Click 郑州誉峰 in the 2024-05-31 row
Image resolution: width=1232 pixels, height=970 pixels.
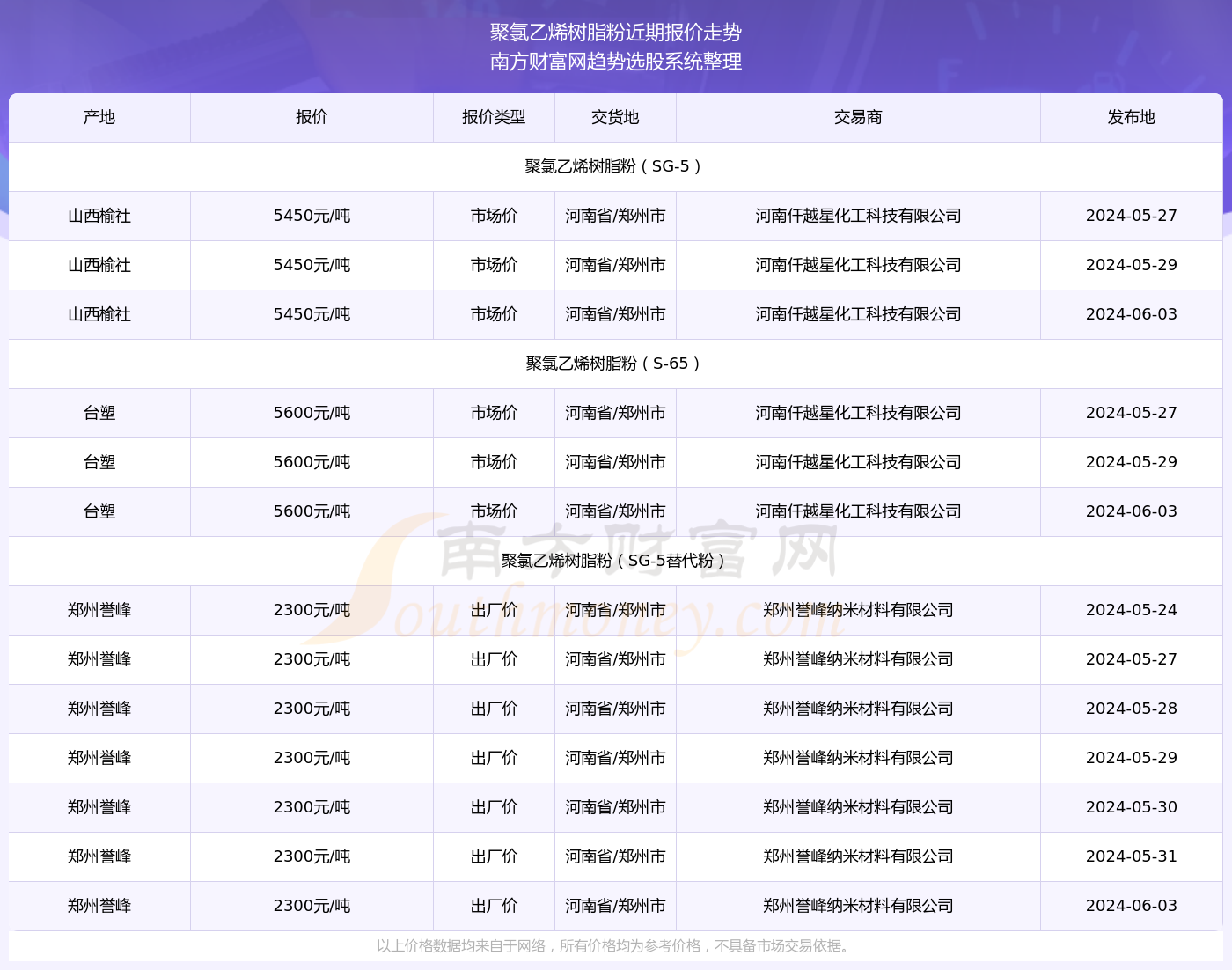click(99, 856)
